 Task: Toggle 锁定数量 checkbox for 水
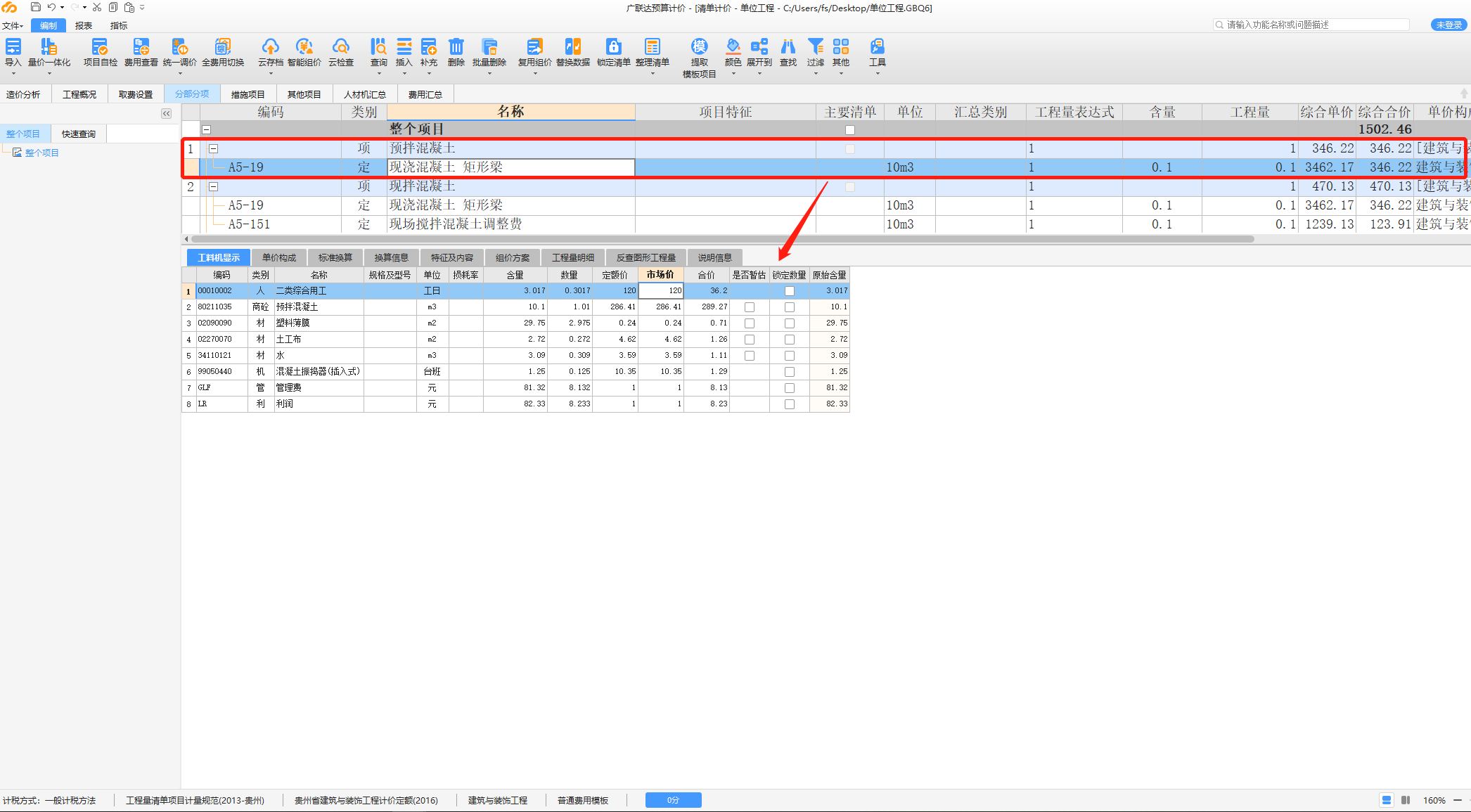pos(790,356)
